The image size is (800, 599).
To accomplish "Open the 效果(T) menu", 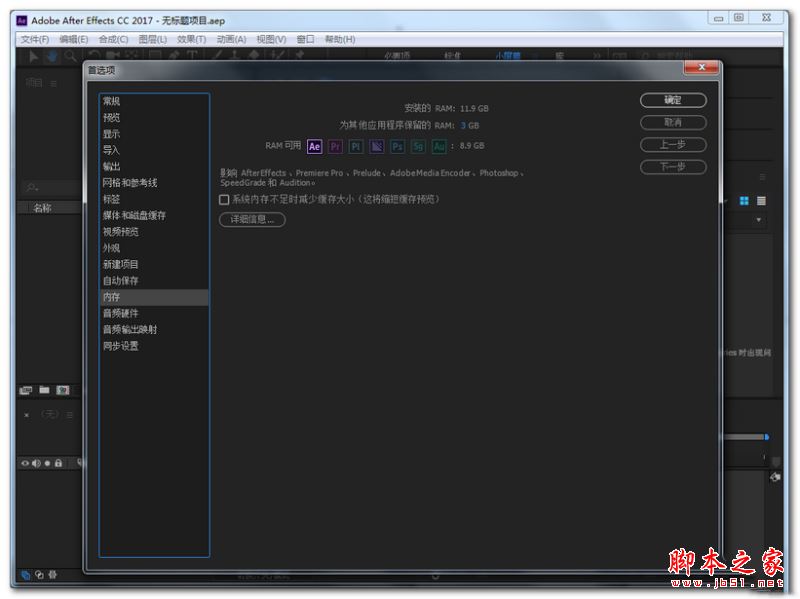I will point(191,39).
